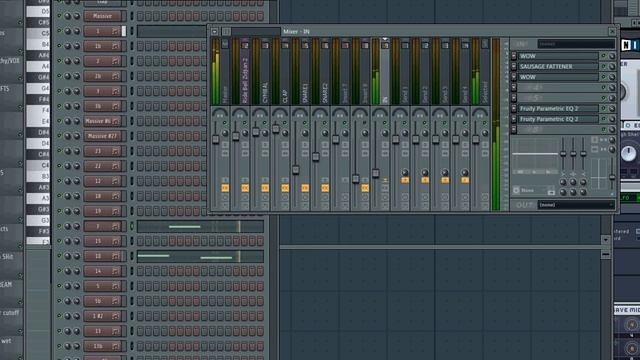Screen dimensions: 640x360
Task: Disable the SAUSAGE FATTENER effect LED
Action: (603, 66)
